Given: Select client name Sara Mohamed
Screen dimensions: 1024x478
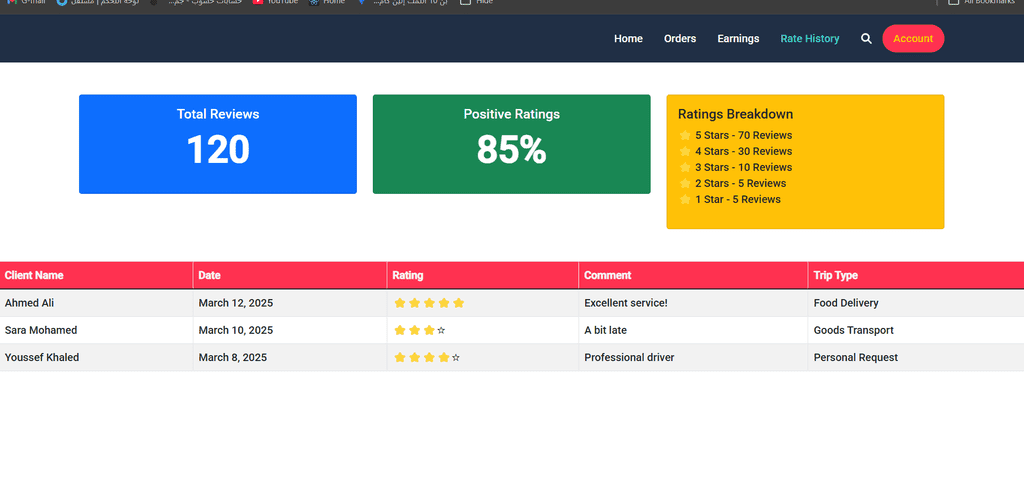Looking at the screenshot, I should click(x=40, y=330).
